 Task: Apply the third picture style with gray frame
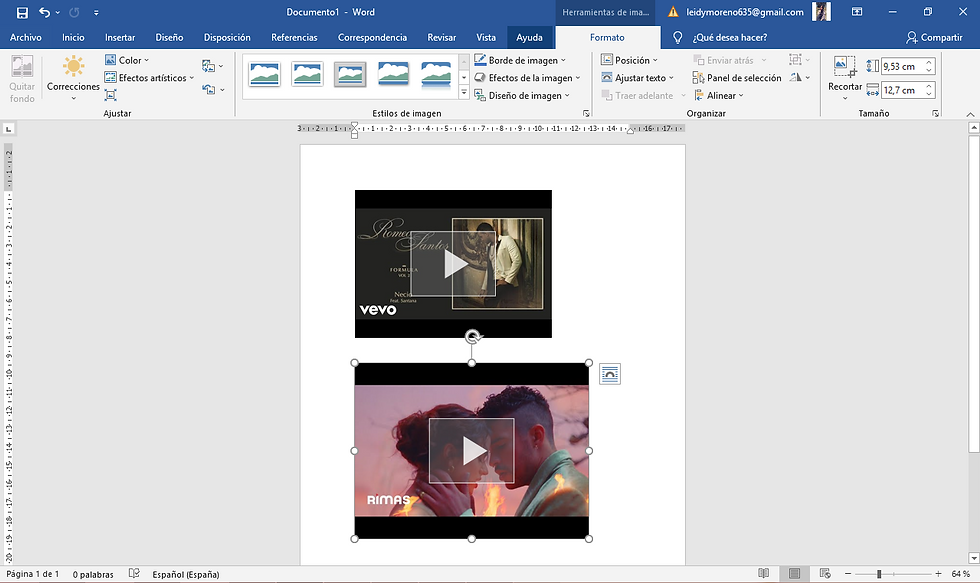(350, 74)
